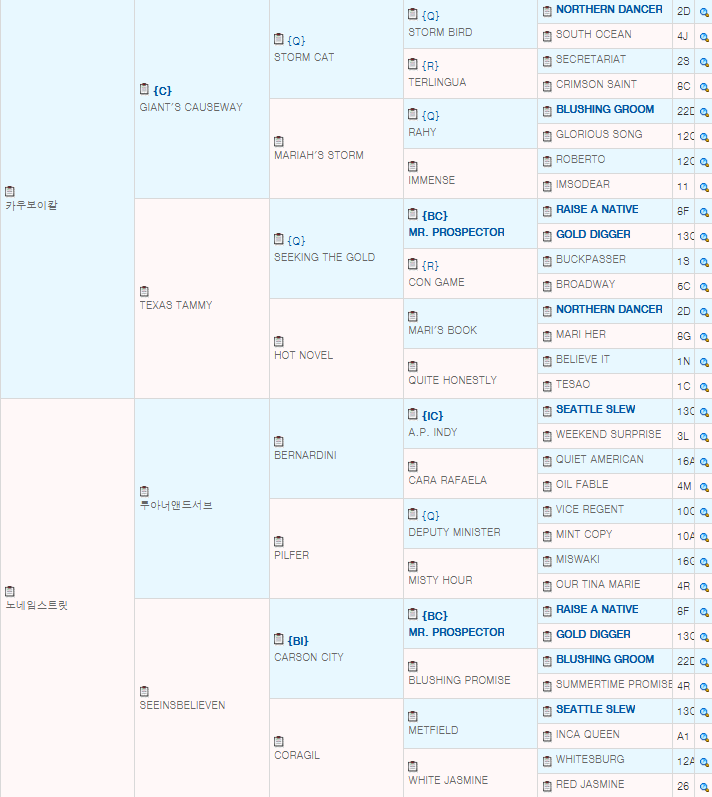Viewport: 712px width, 797px height.
Task: Open magnifier icon in MINT COPY row
Action: [704, 537]
